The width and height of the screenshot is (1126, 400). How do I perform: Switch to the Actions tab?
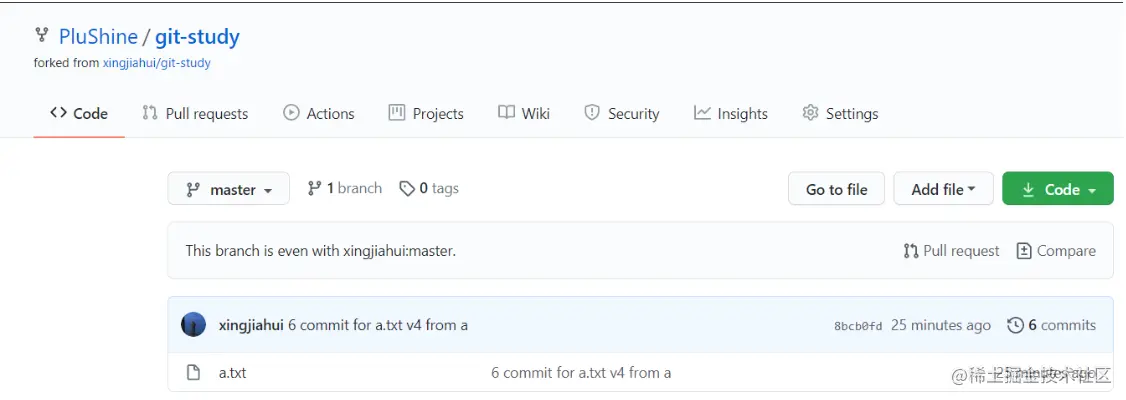coord(319,113)
